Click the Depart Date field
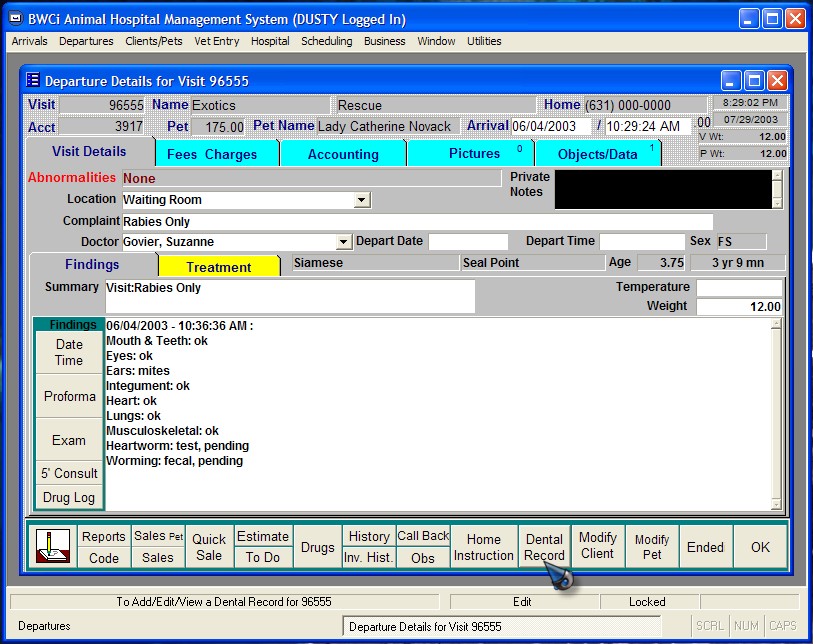 (x=468, y=241)
